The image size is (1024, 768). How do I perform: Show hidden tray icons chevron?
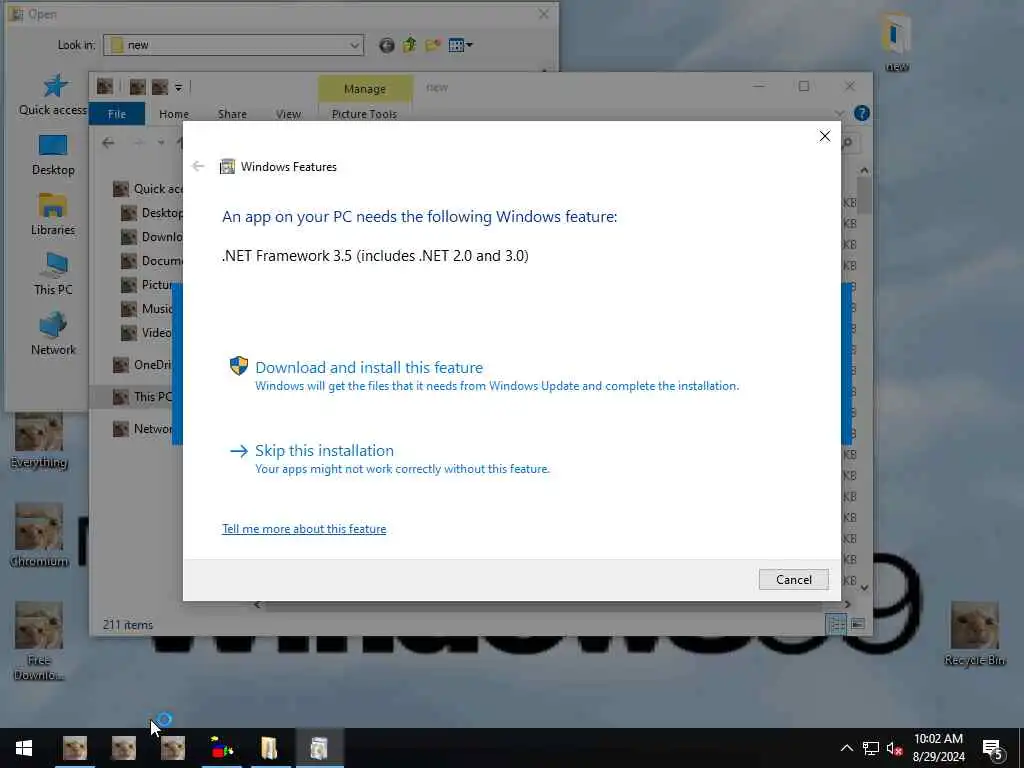pyautogui.click(x=846, y=748)
